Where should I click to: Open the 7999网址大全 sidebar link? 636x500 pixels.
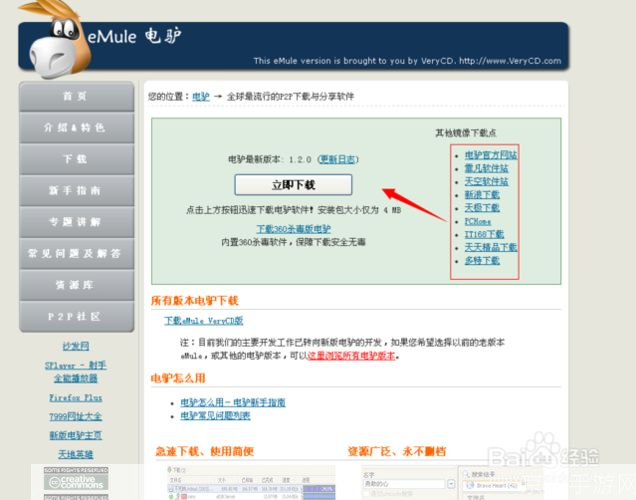(x=76, y=416)
